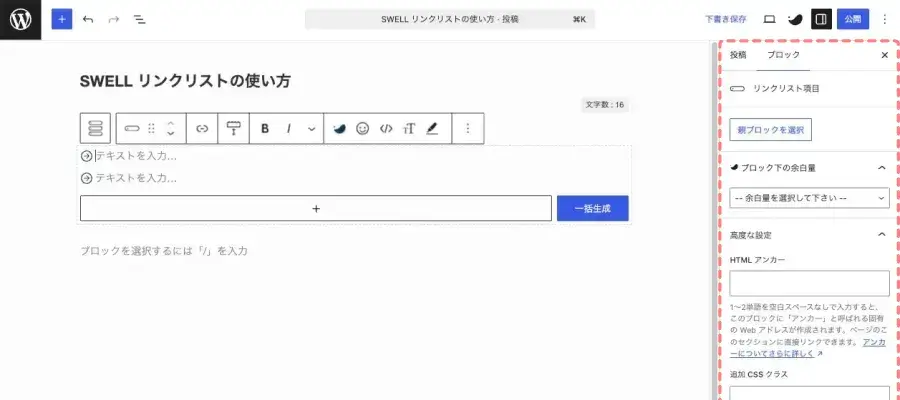
Task: Insert a link with the link icon
Action: point(202,129)
